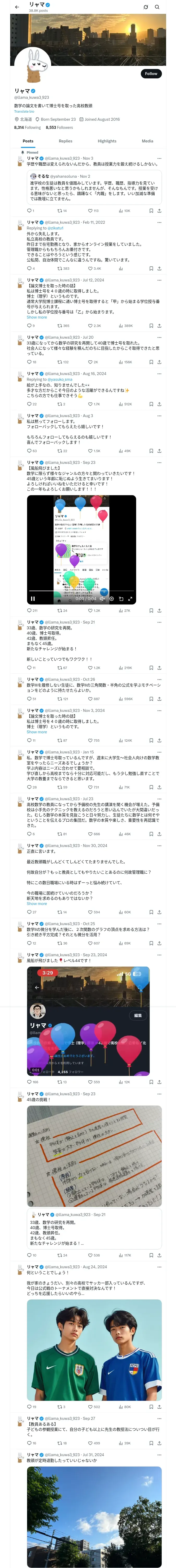Share the pinned Nov 3 post
Viewport: 176px width, 1568px height.
(159, 211)
